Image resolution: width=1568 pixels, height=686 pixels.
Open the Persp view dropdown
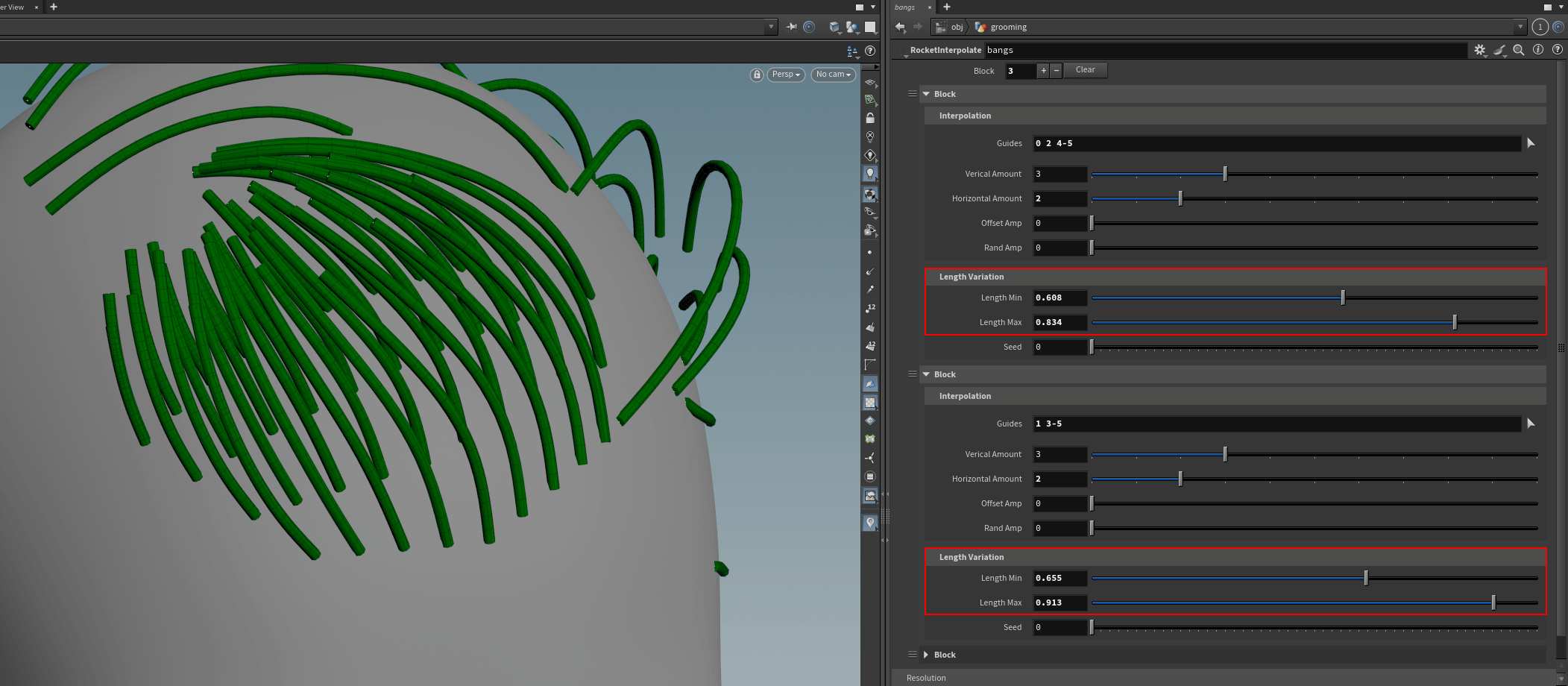(786, 75)
